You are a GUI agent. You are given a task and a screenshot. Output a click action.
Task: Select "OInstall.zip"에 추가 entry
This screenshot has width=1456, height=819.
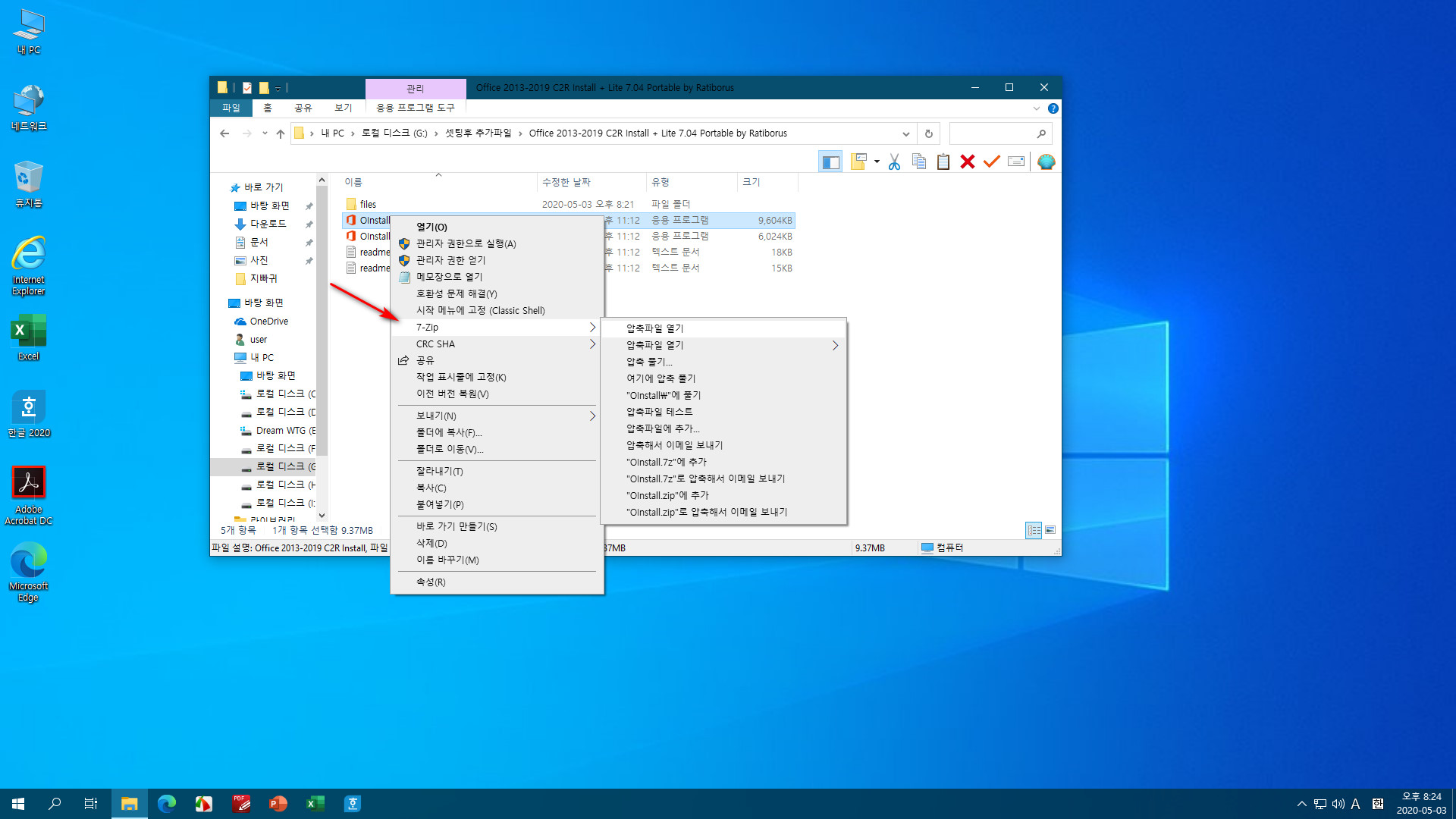coord(723,496)
